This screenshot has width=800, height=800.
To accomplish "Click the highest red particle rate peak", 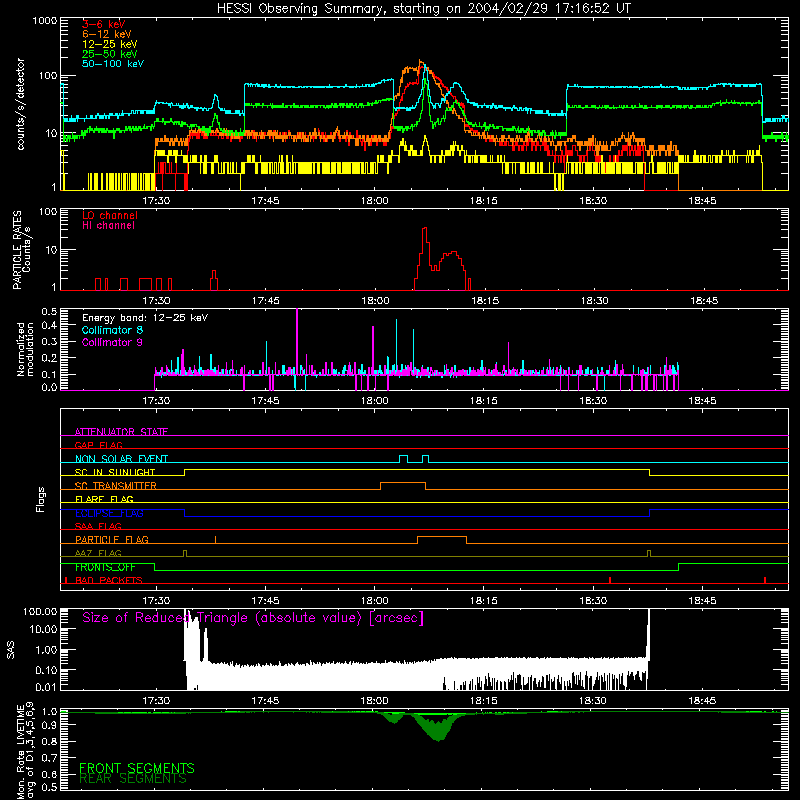I will pyautogui.click(x=425, y=230).
